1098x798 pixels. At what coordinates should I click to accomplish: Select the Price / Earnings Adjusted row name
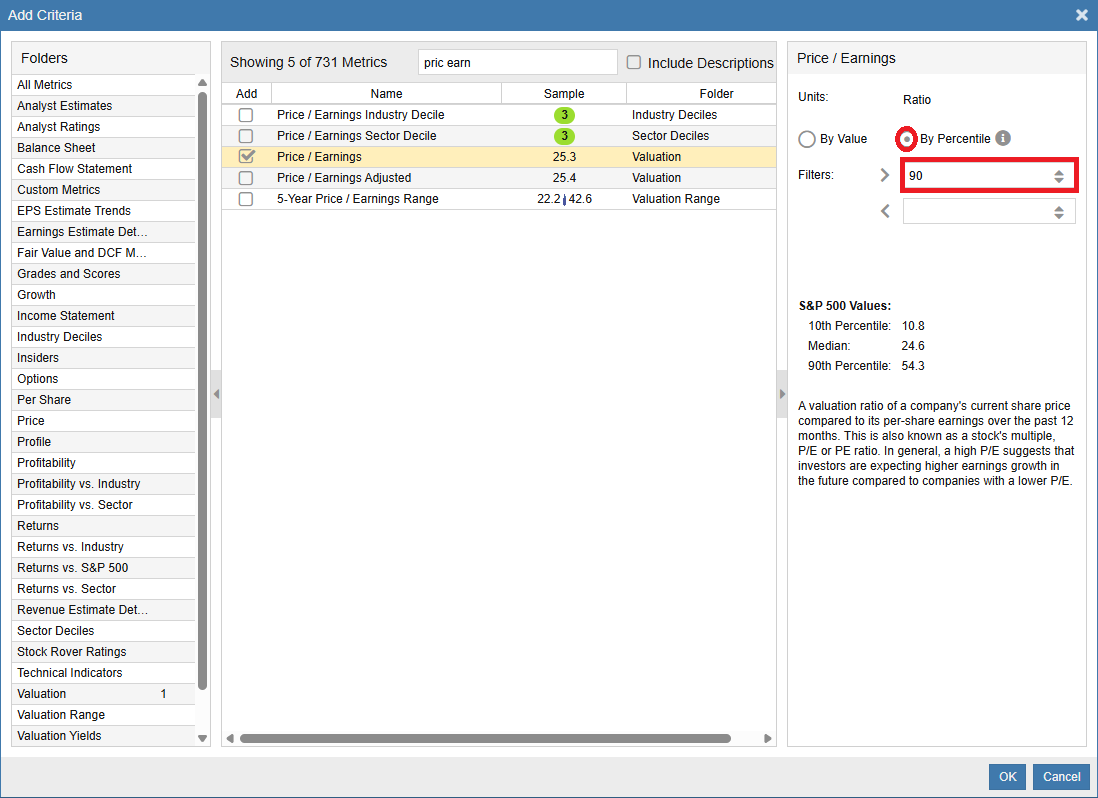tap(344, 178)
